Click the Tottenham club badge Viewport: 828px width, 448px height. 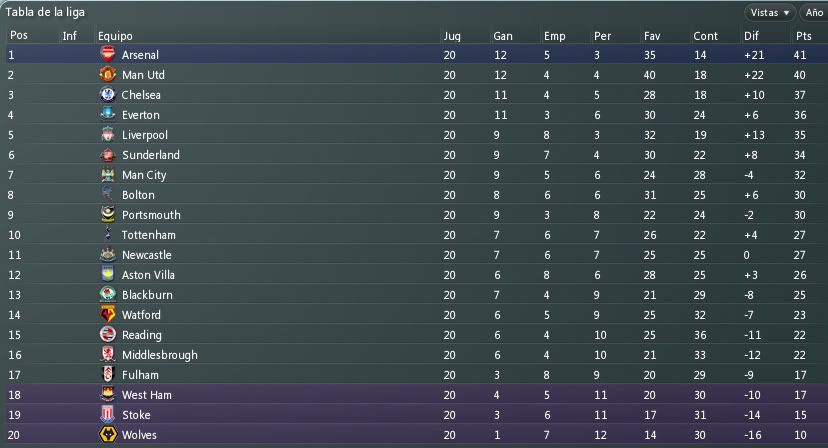point(107,235)
